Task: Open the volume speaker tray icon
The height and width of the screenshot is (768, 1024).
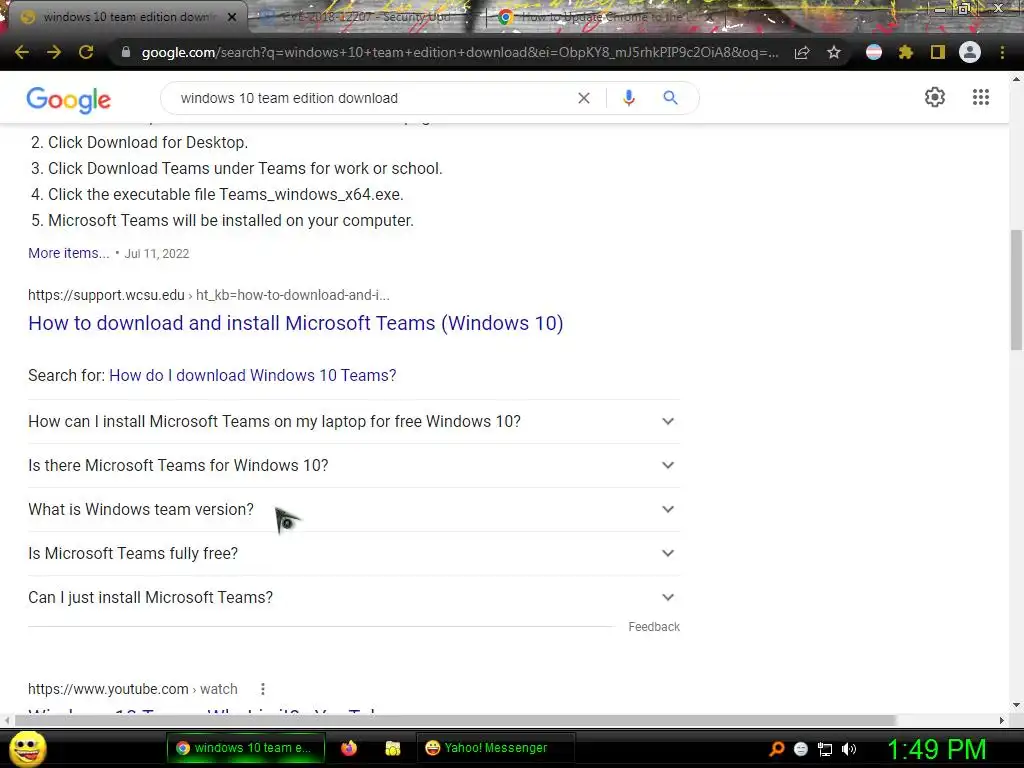Action: (849, 749)
